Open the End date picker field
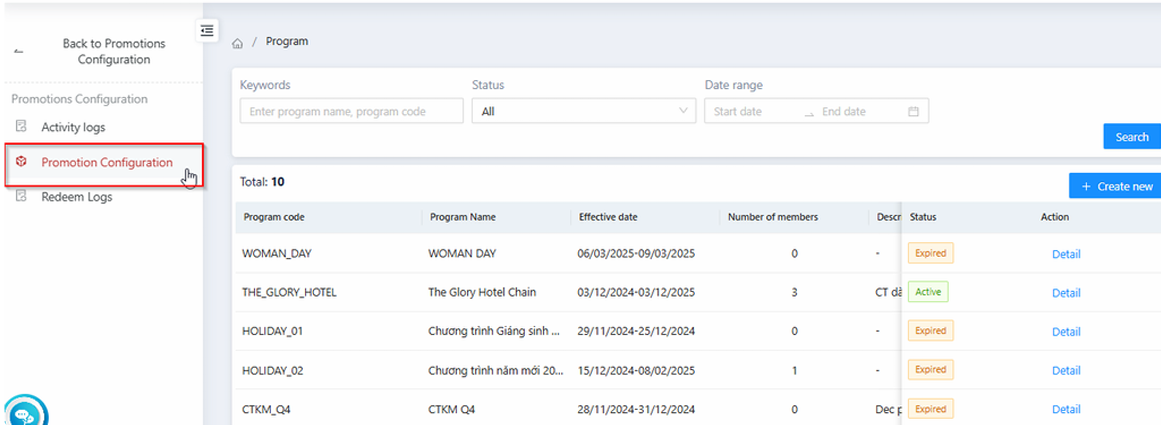The image size is (1161, 446). coord(856,112)
